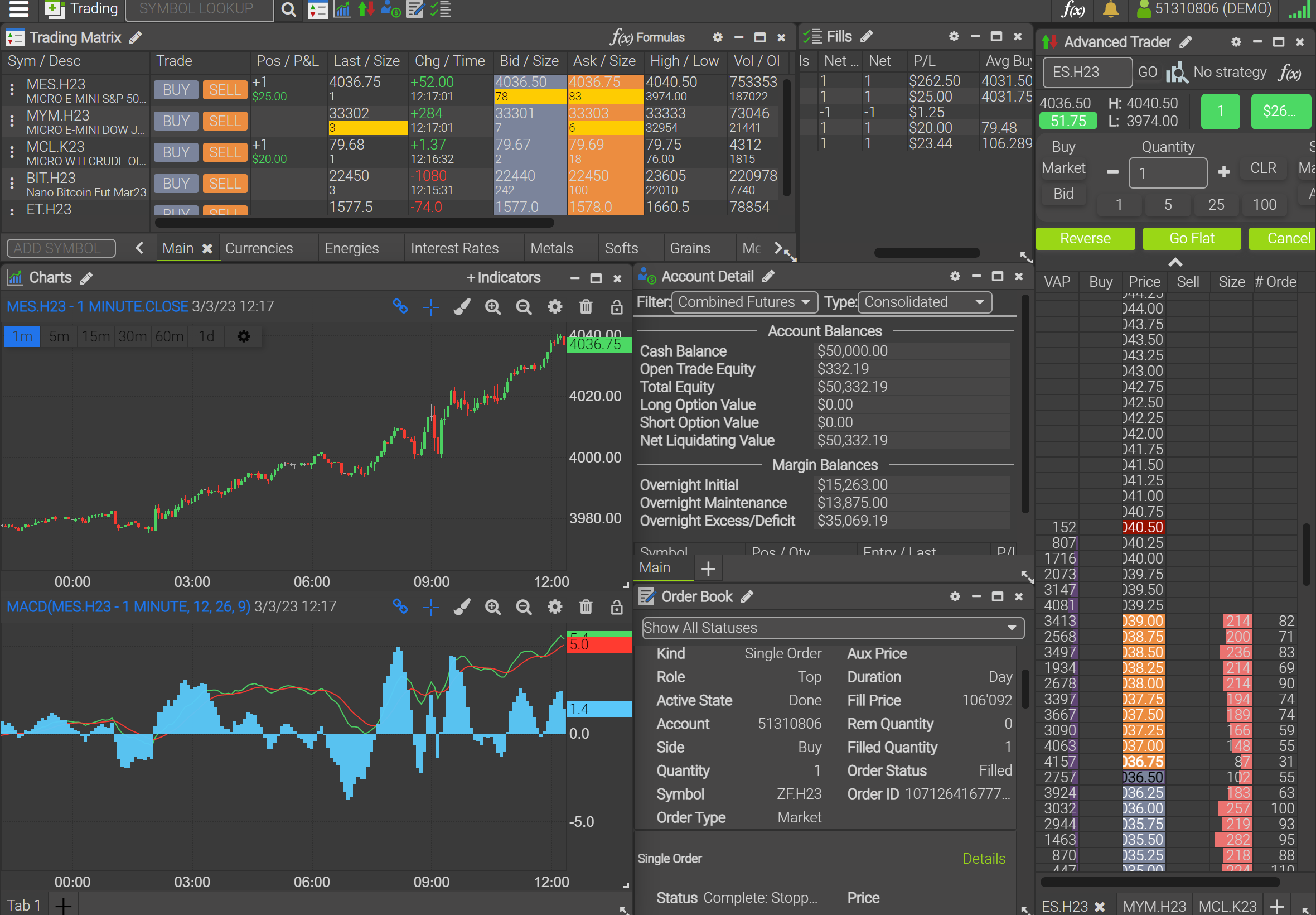This screenshot has height=915, width=1316.
Task: Click the link icon on MES.H23 chart
Action: point(400,307)
